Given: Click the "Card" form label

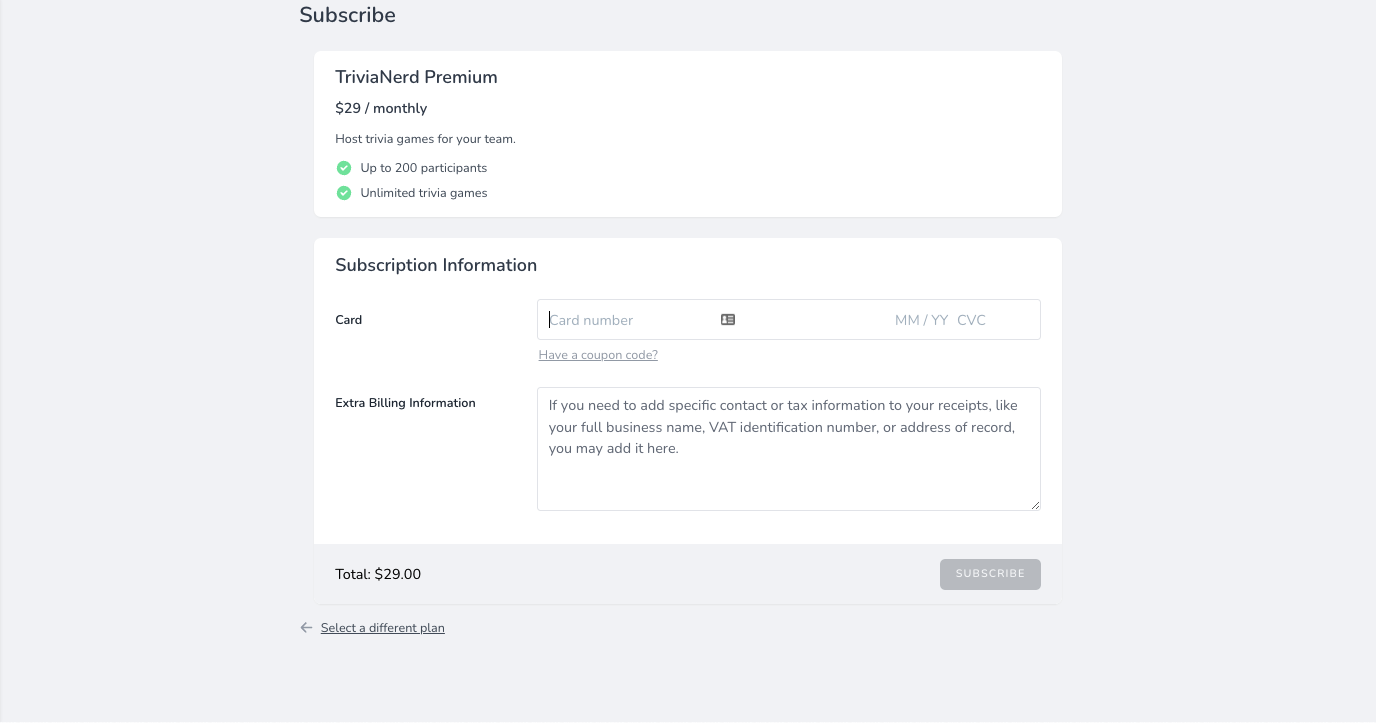Looking at the screenshot, I should pyautogui.click(x=349, y=319).
